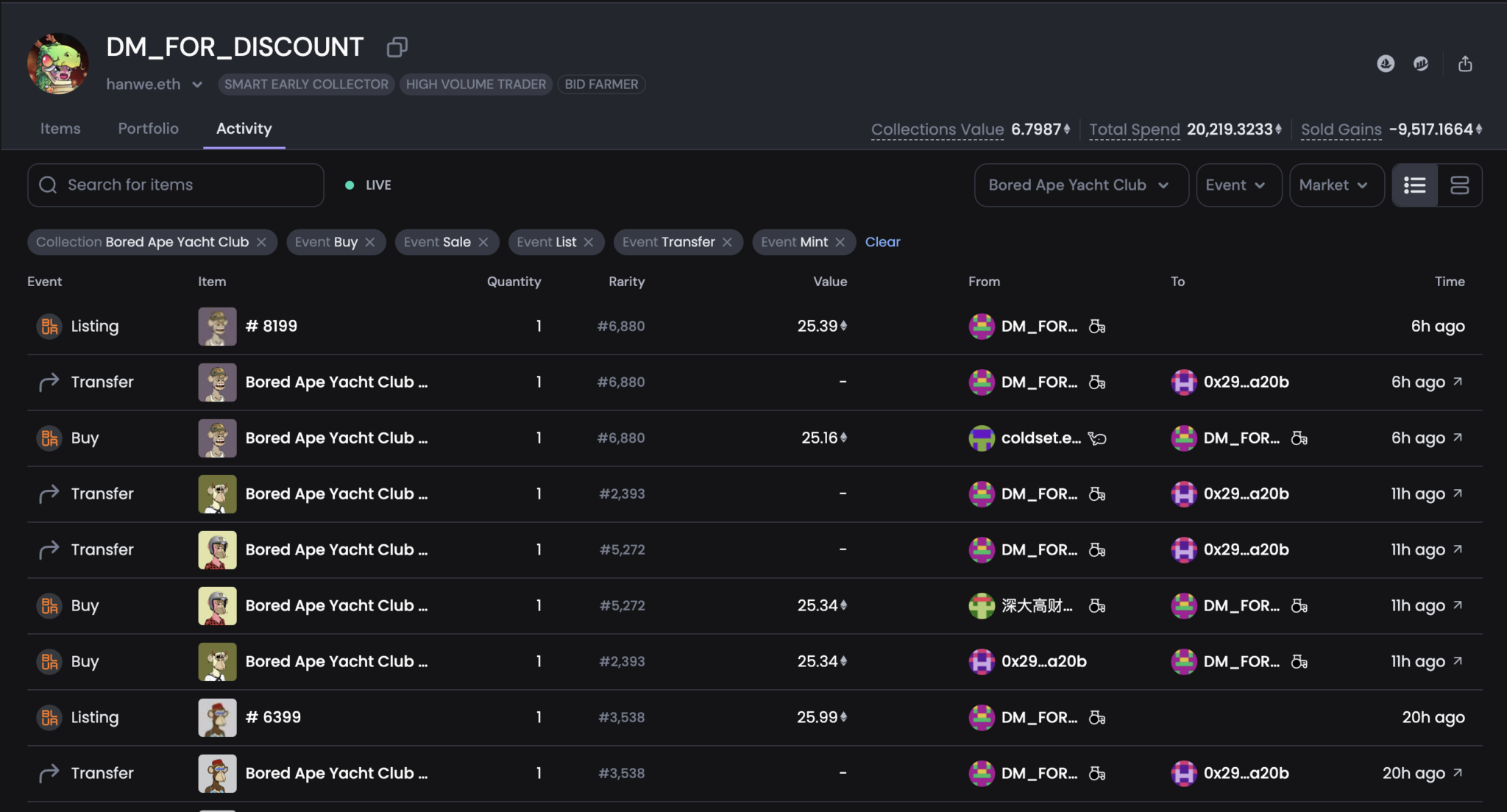1507x812 pixels.
Task: Open the OpenSea profile icon link
Action: pyautogui.click(x=1386, y=64)
